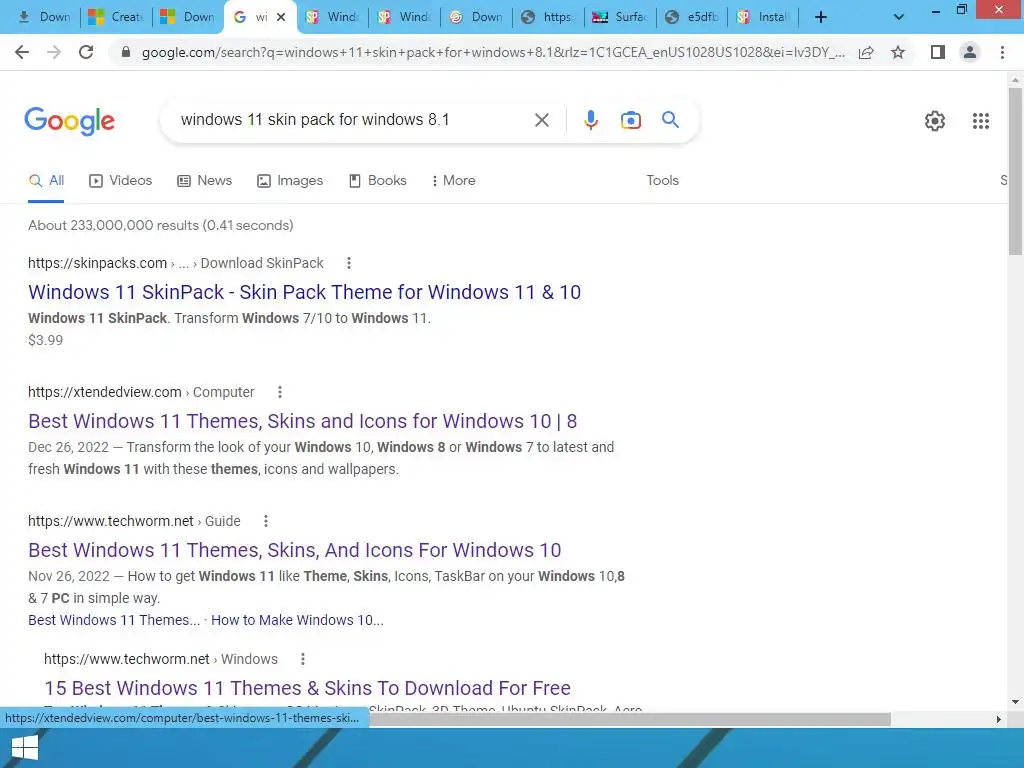Switch to the first Down browser tab
The width and height of the screenshot is (1024, 768).
point(44,17)
